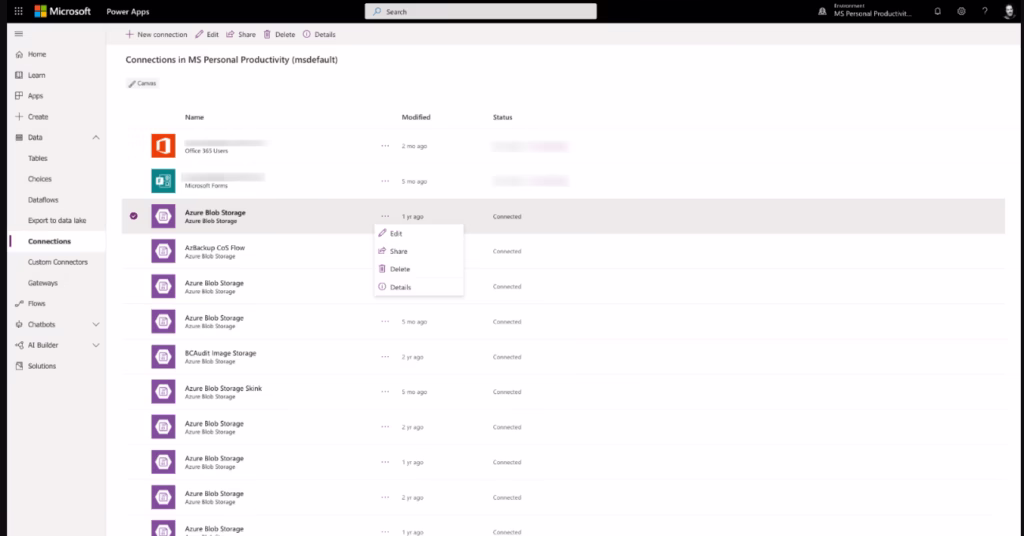
Task: Sort by the Modified column header
Action: point(416,118)
